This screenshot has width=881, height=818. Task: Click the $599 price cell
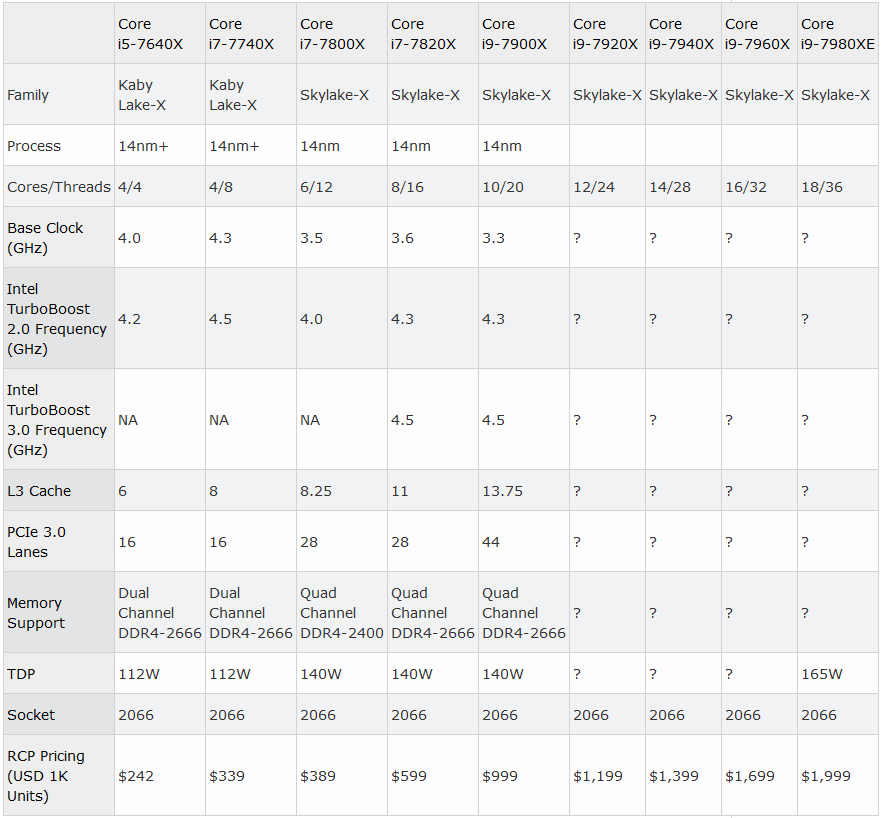click(x=433, y=775)
